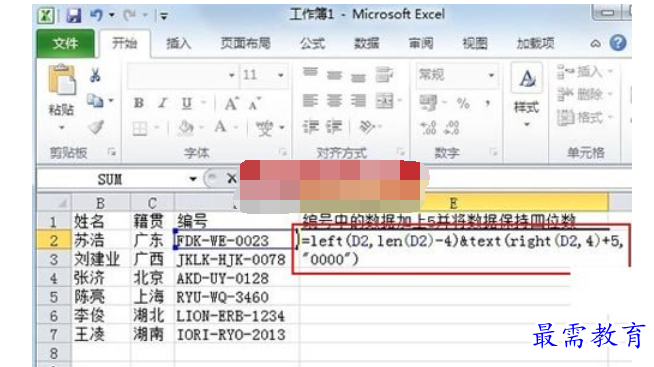
Task: Click the Align text right icon
Action: (358, 101)
